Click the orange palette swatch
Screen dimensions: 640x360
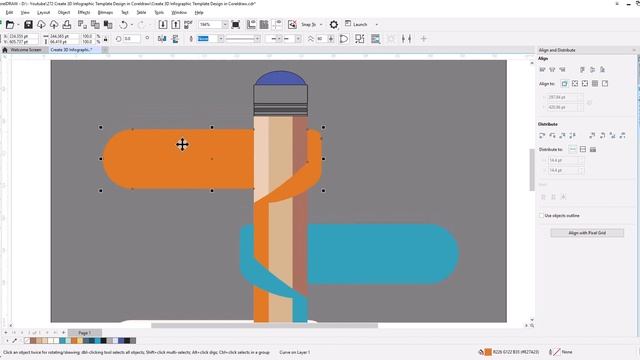(x=74, y=340)
